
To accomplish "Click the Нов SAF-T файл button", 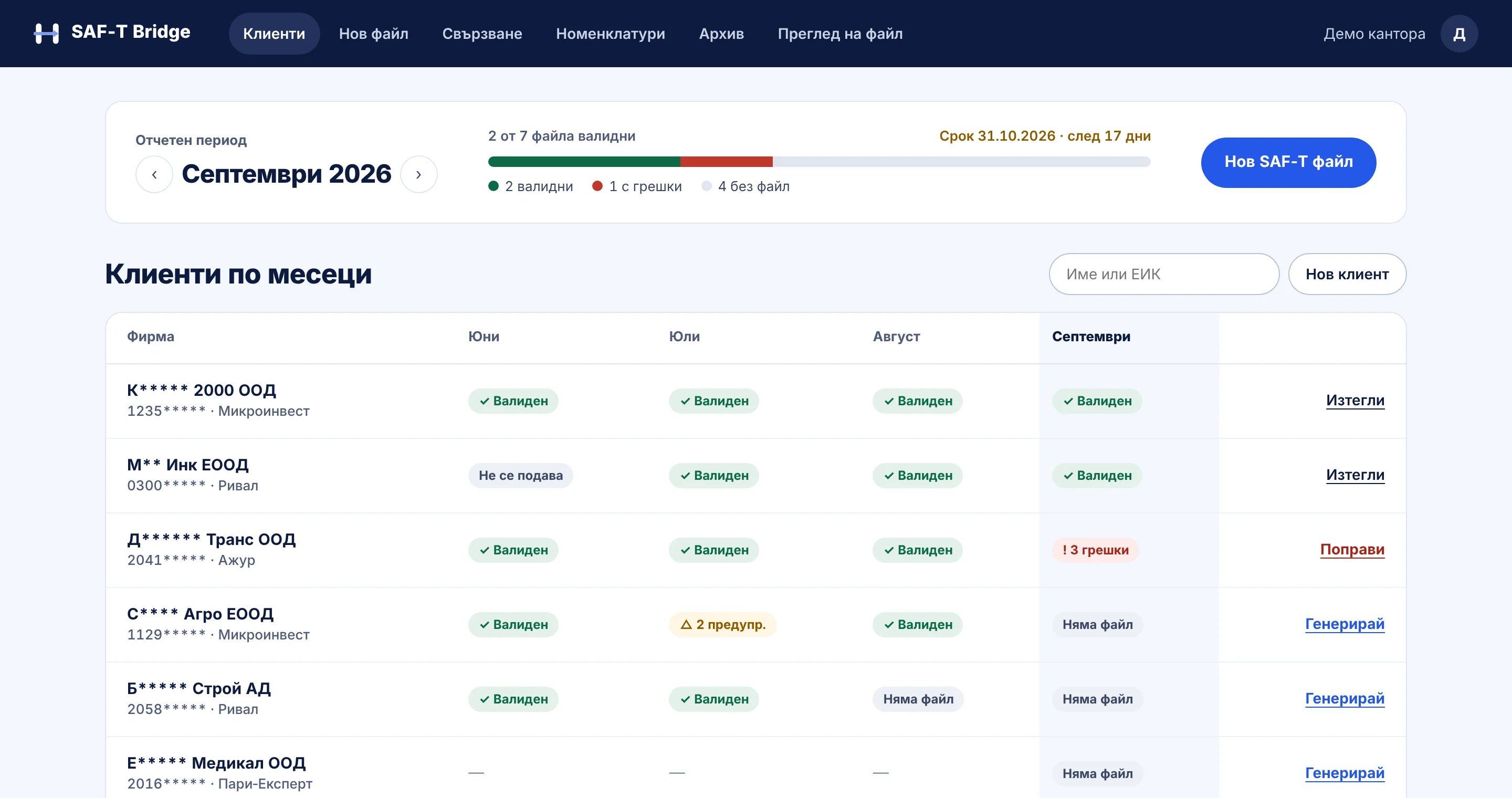I will click(1288, 163).
